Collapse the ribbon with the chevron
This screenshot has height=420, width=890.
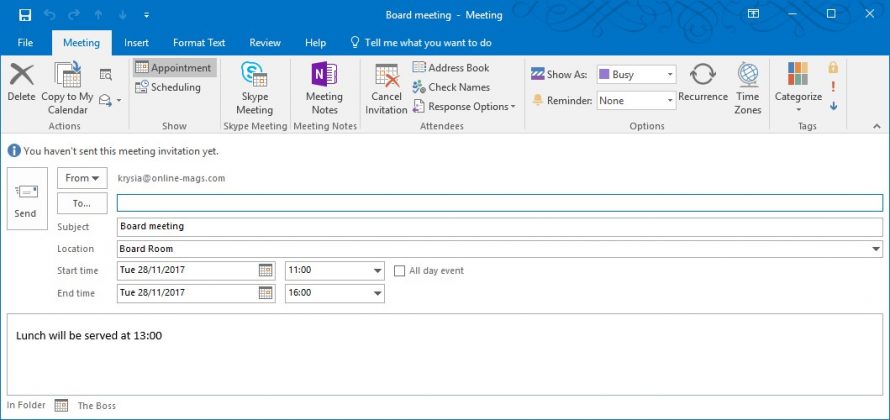[877, 126]
